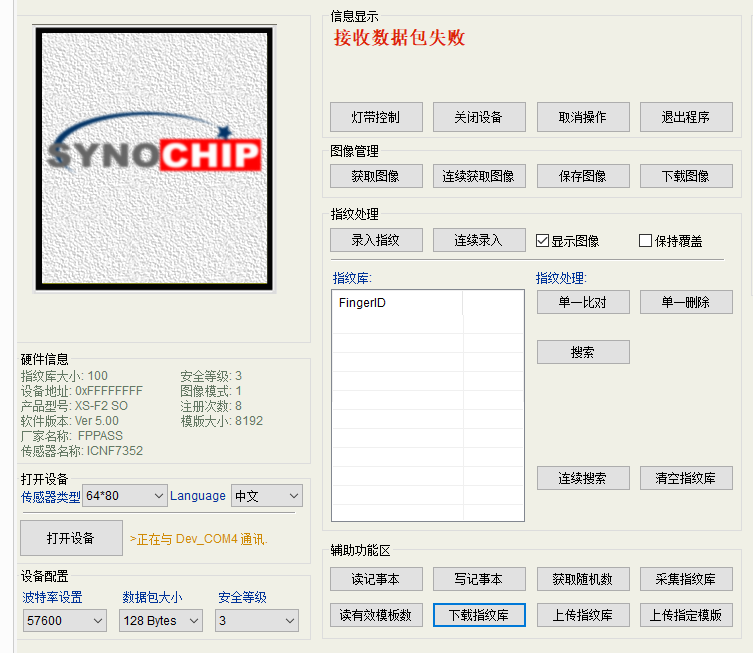Open the 安全等级 dropdown
This screenshot has height=653, width=753.
pos(257,621)
